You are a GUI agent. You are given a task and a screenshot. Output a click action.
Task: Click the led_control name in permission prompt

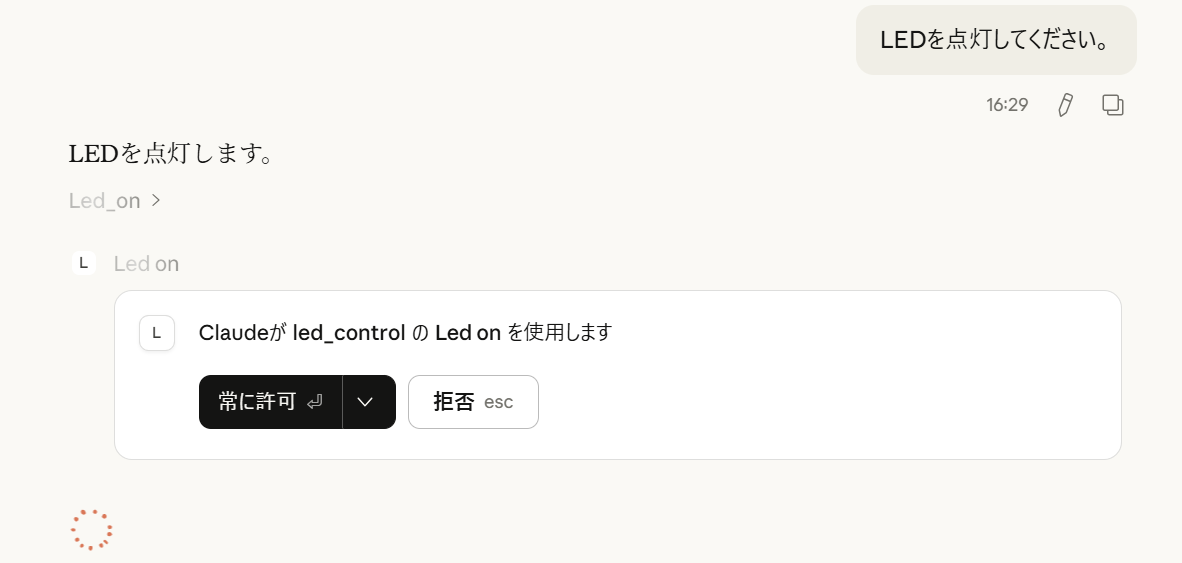point(349,333)
